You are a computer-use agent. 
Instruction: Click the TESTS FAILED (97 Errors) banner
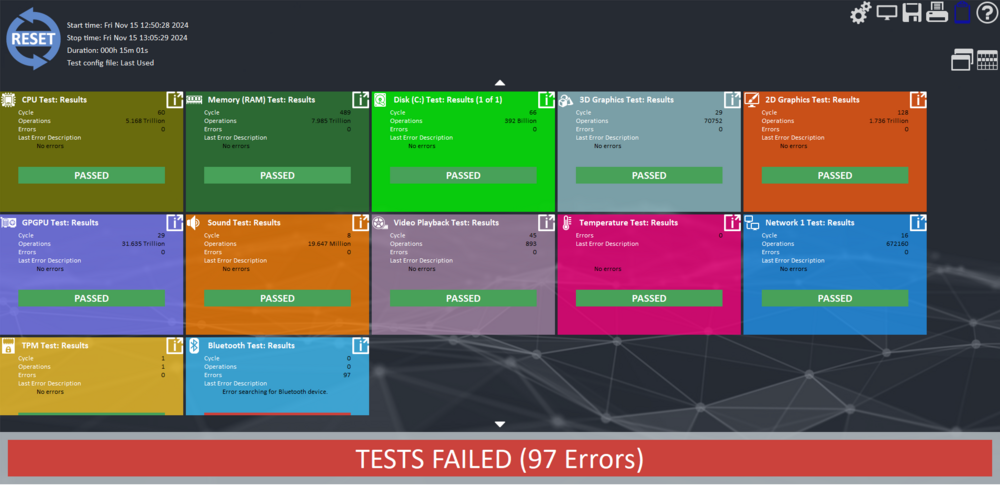pos(500,458)
